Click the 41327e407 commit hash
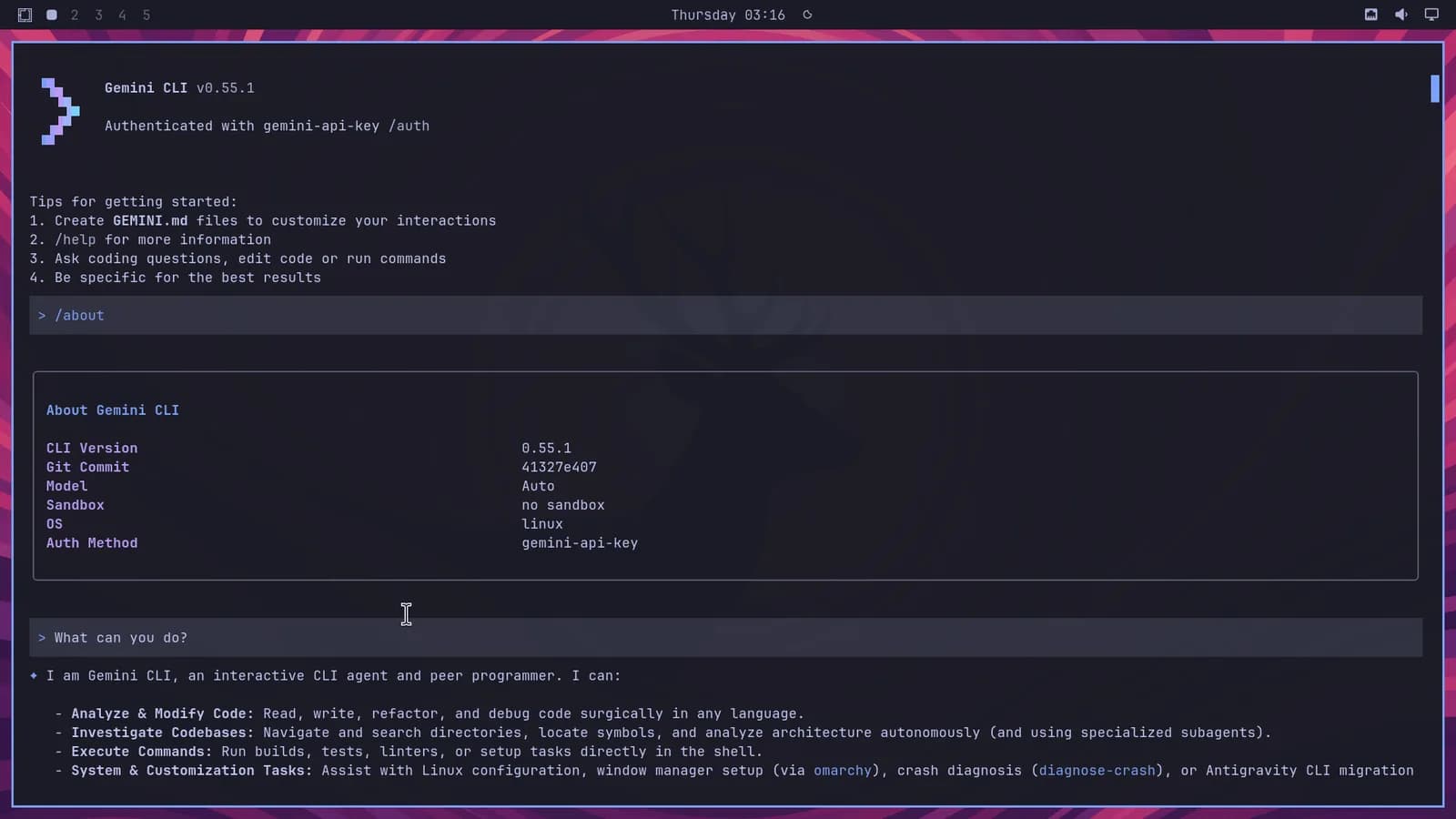1456x819 pixels. [559, 467]
